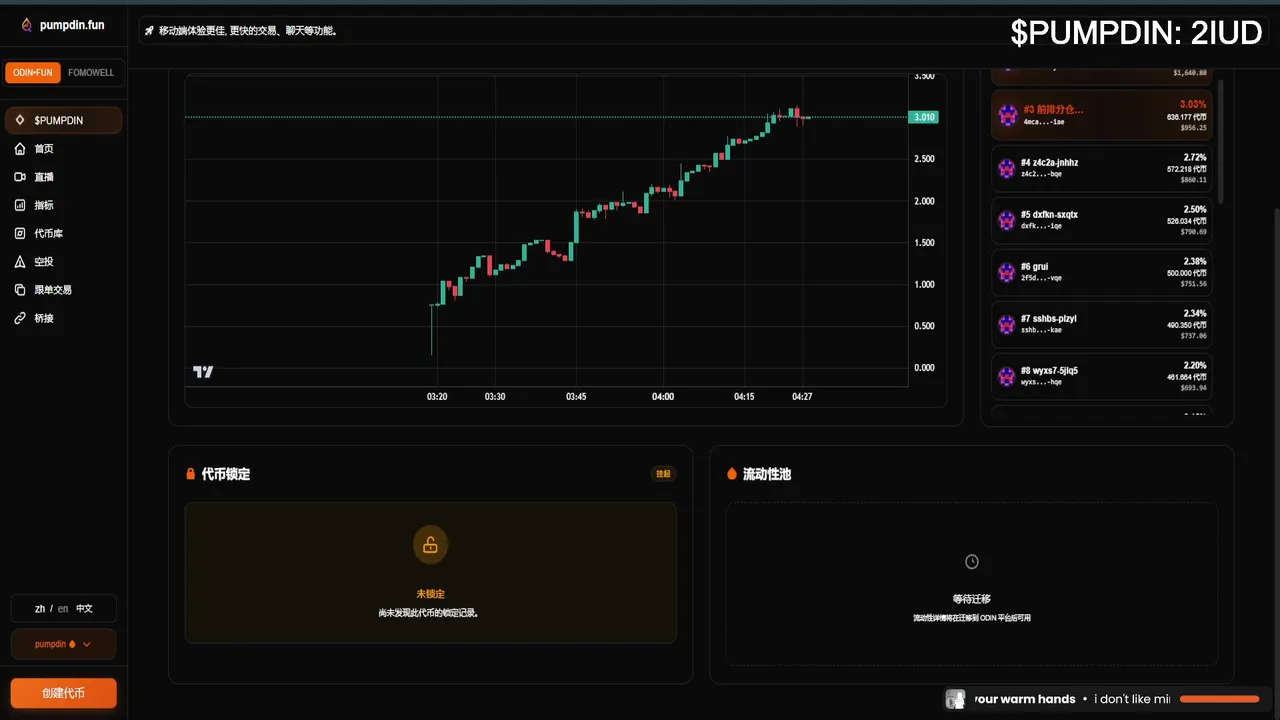Click the music player album thumbnail

[956, 699]
